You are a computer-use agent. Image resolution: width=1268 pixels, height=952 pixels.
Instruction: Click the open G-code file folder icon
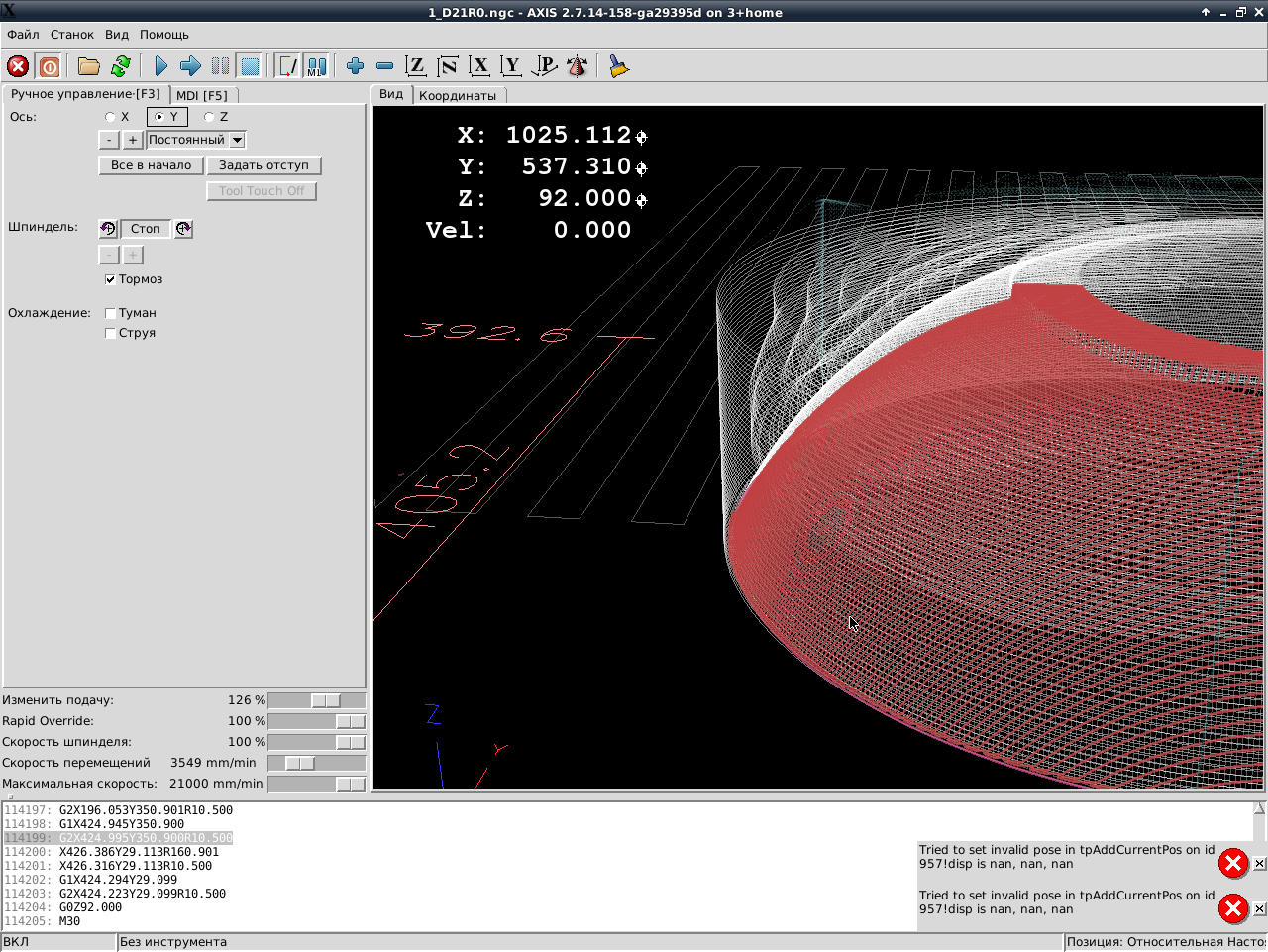[89, 66]
